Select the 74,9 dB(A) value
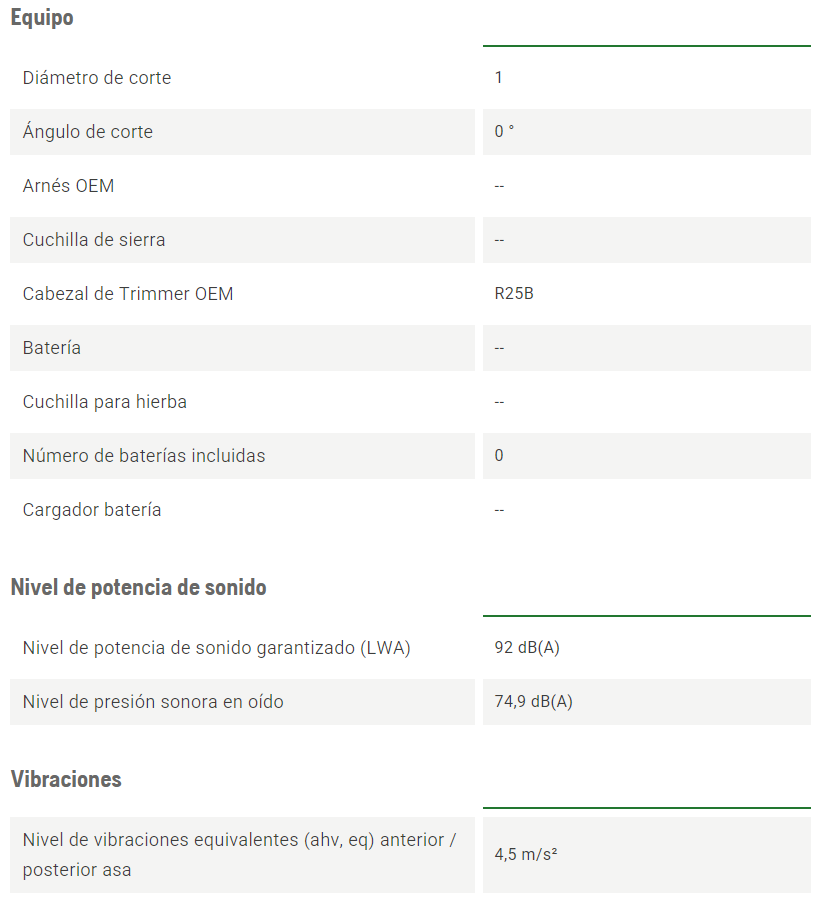 click(534, 702)
